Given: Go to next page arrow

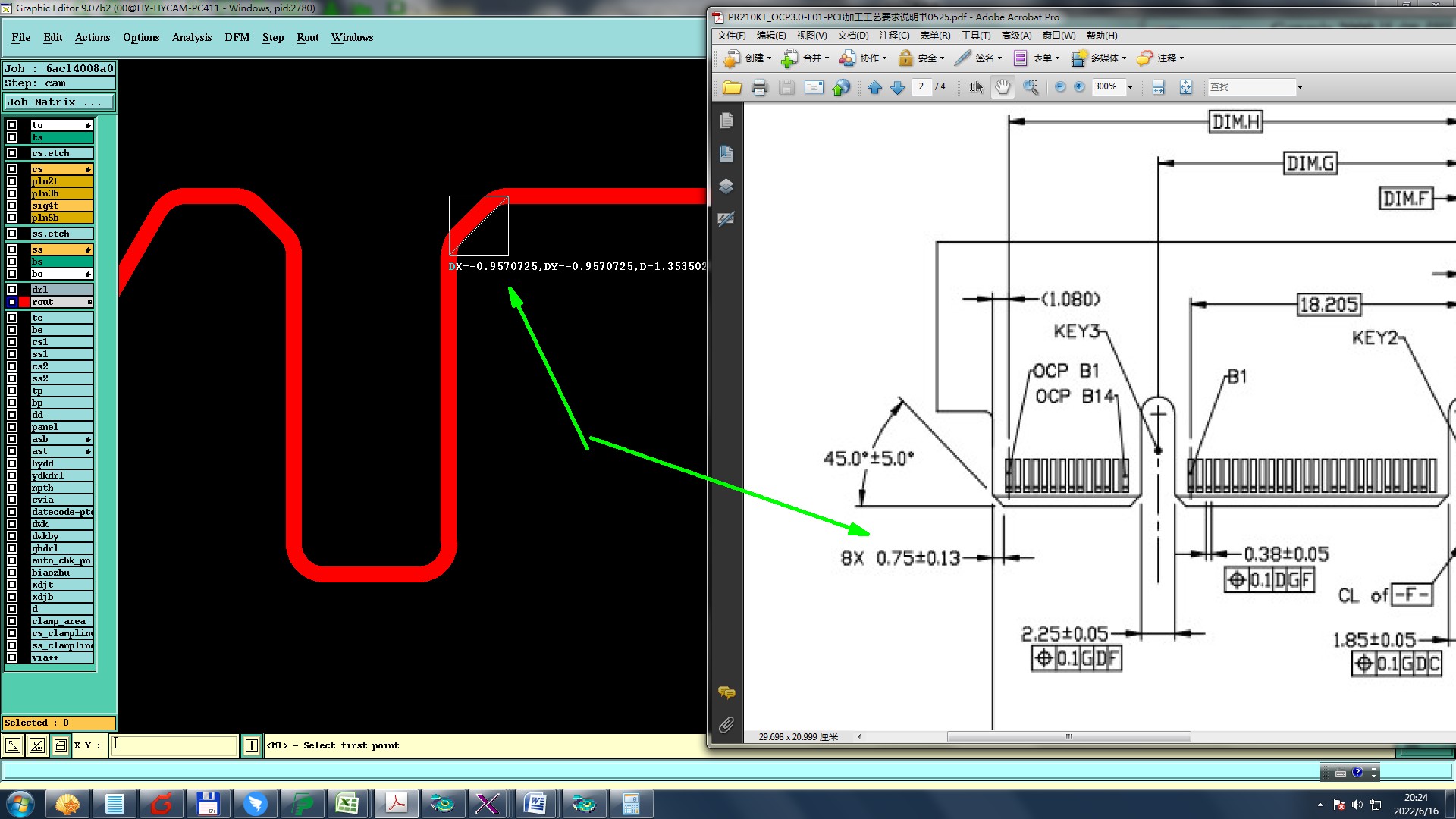Looking at the screenshot, I should 898,87.
